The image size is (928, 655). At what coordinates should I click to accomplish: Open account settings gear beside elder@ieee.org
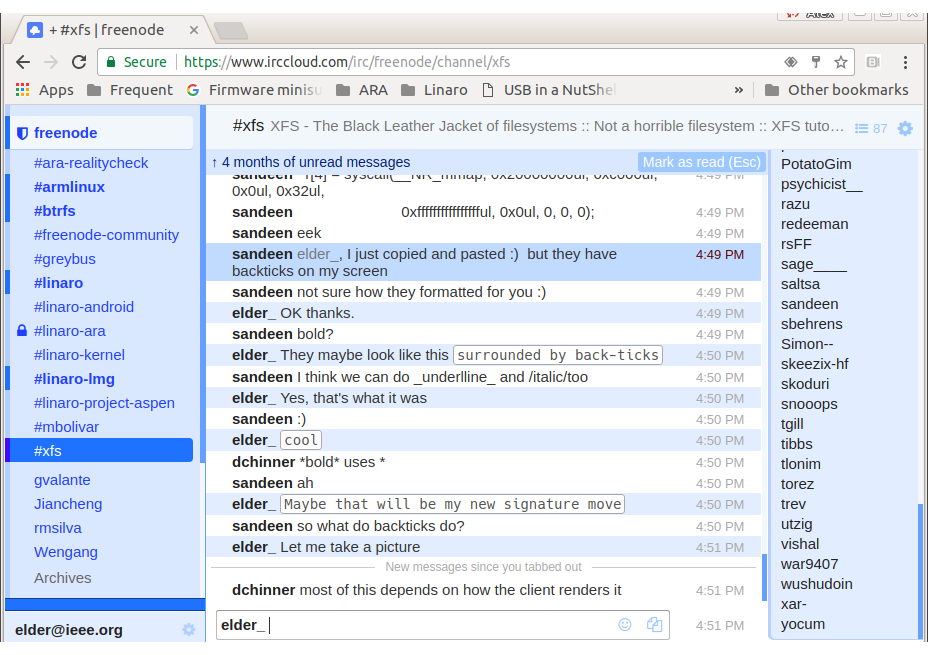[189, 630]
